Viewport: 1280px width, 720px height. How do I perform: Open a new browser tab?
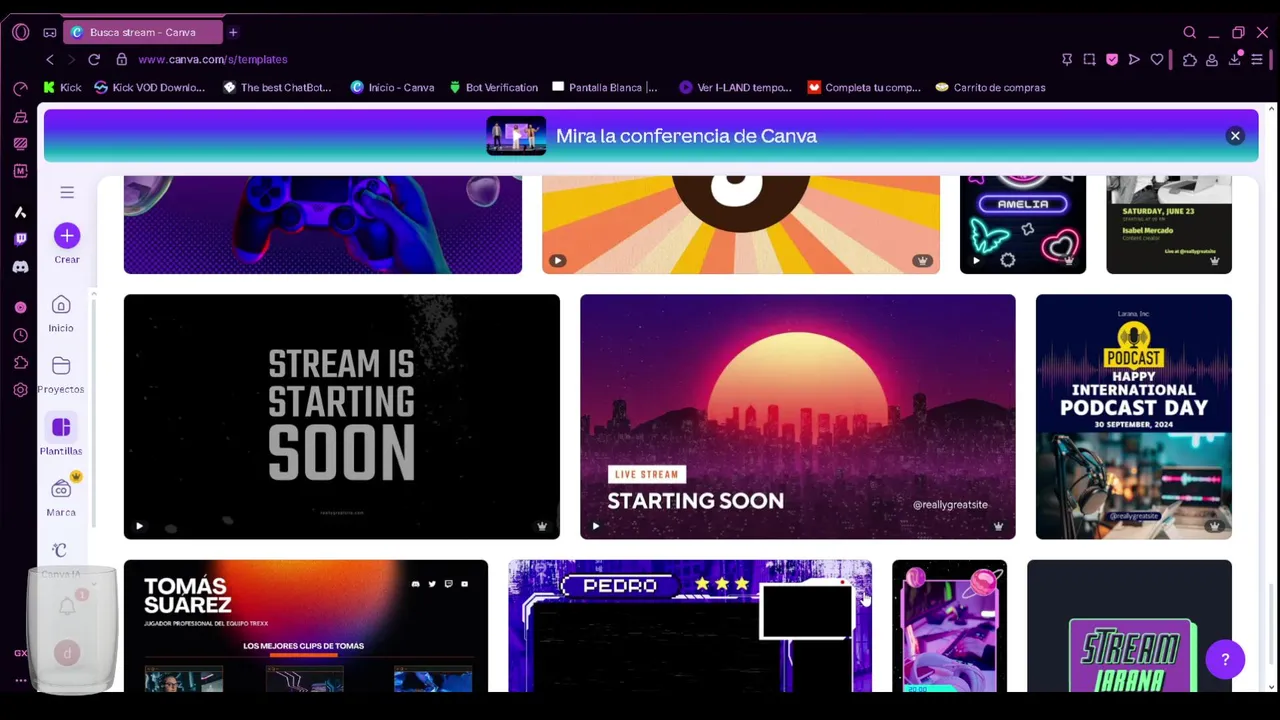pos(233,32)
